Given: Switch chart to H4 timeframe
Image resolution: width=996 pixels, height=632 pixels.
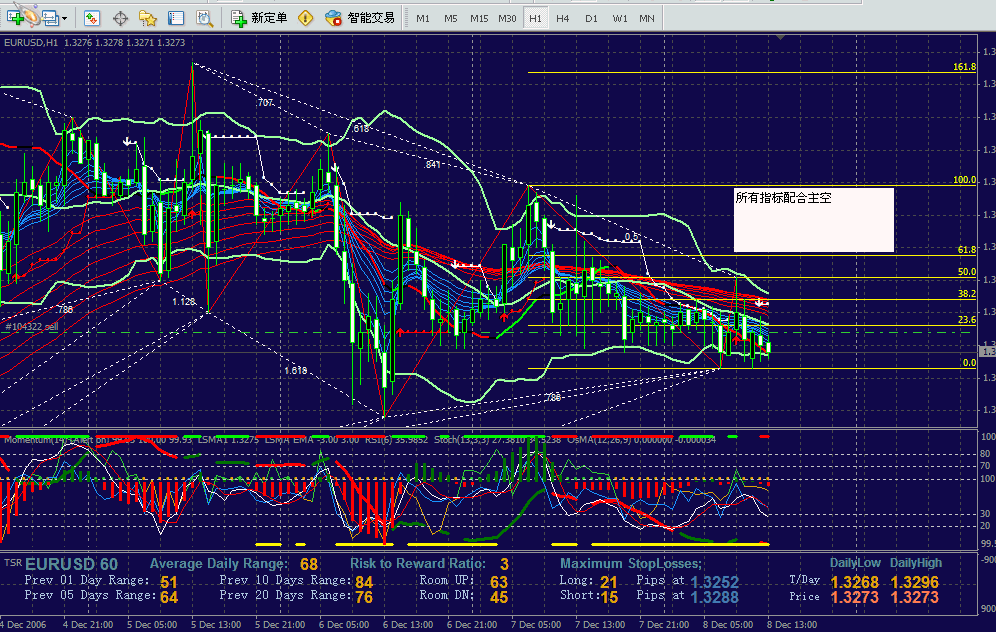Looking at the screenshot, I should (563, 18).
